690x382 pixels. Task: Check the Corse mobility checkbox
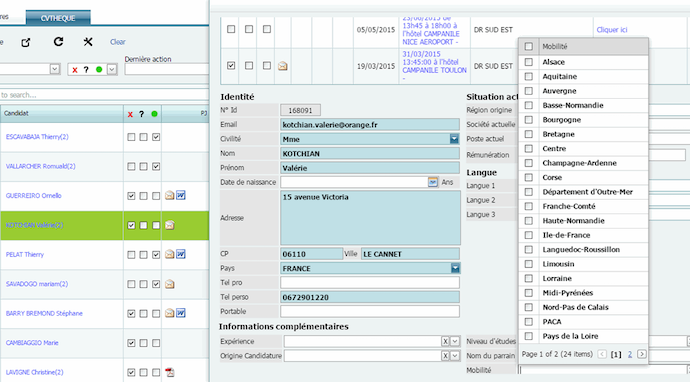529,177
